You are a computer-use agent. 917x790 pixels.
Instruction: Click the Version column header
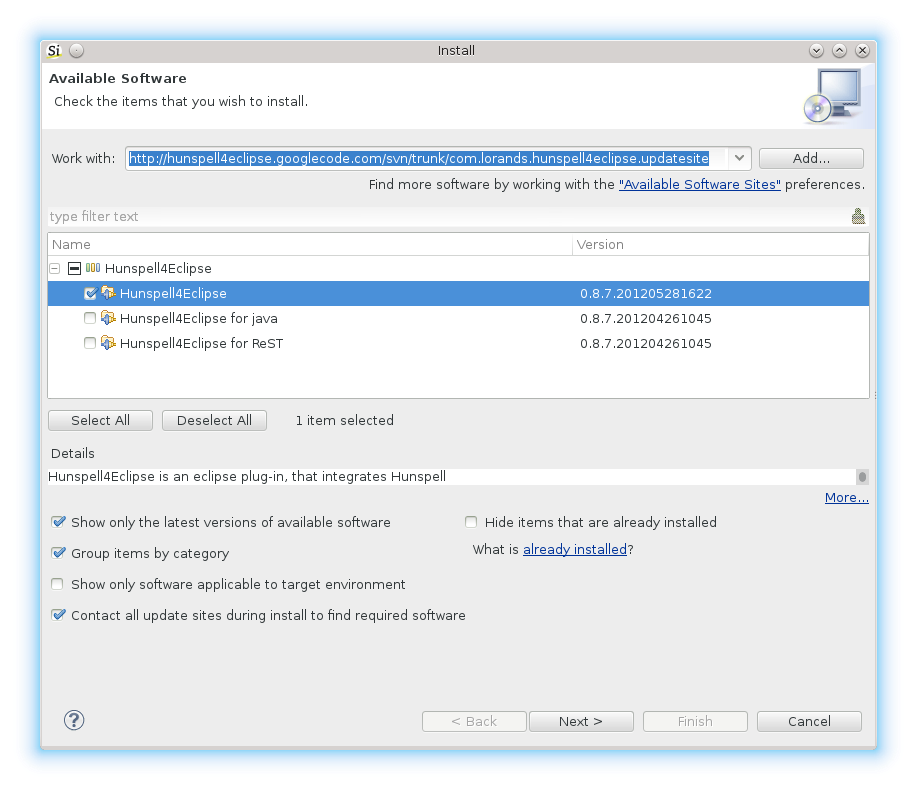[720, 244]
